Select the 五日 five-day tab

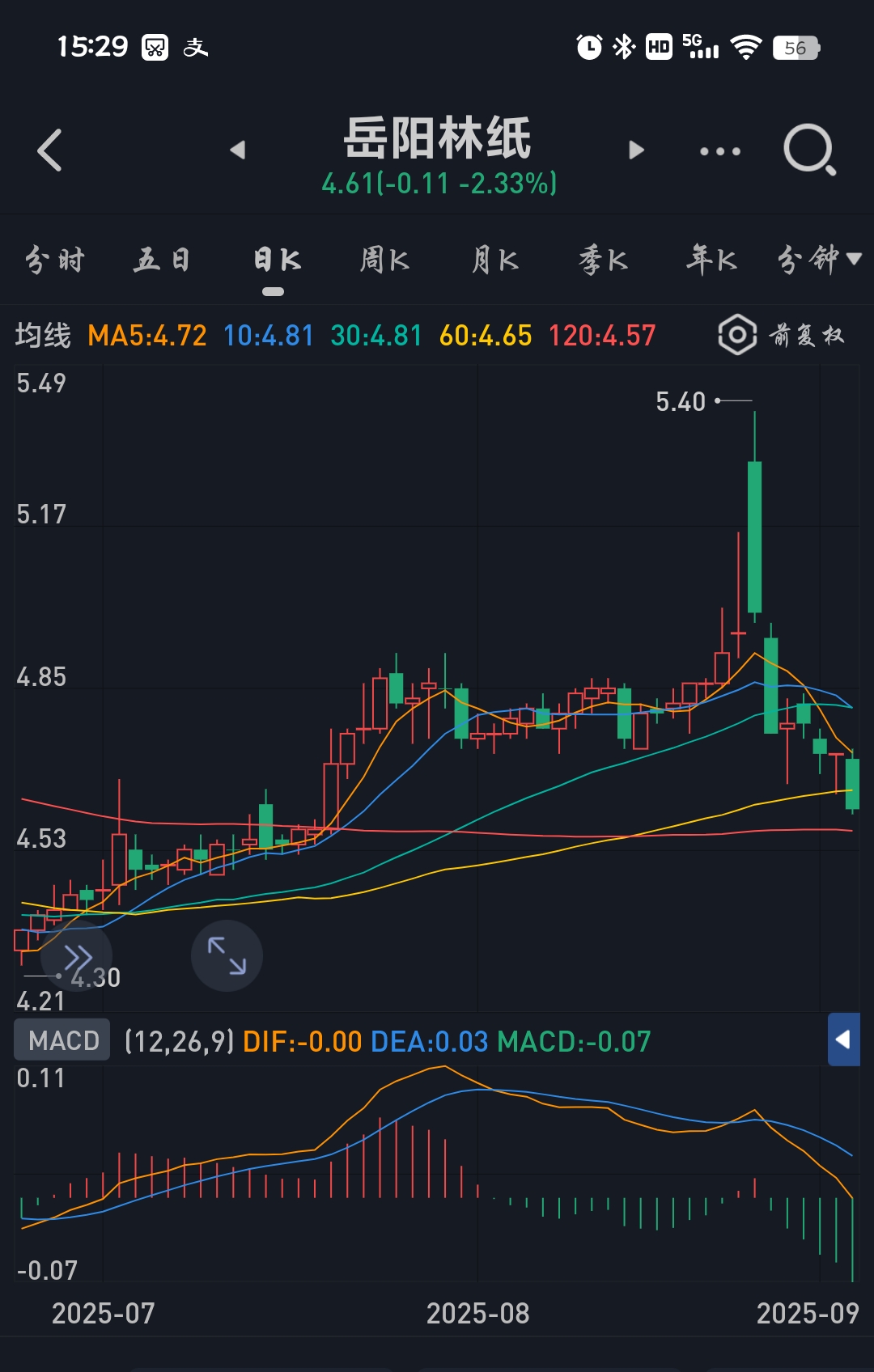(162, 260)
